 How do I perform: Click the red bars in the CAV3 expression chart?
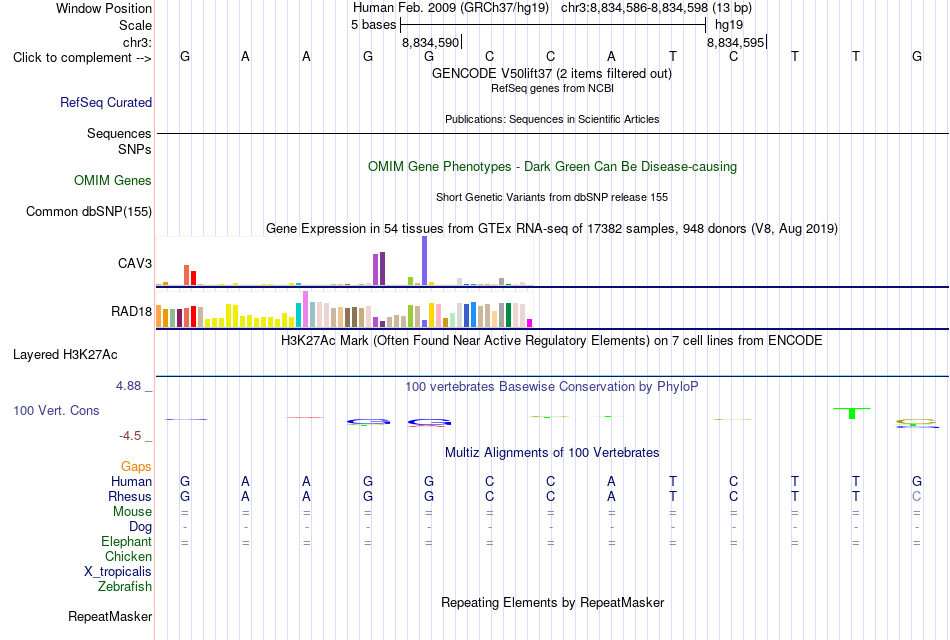pos(190,275)
